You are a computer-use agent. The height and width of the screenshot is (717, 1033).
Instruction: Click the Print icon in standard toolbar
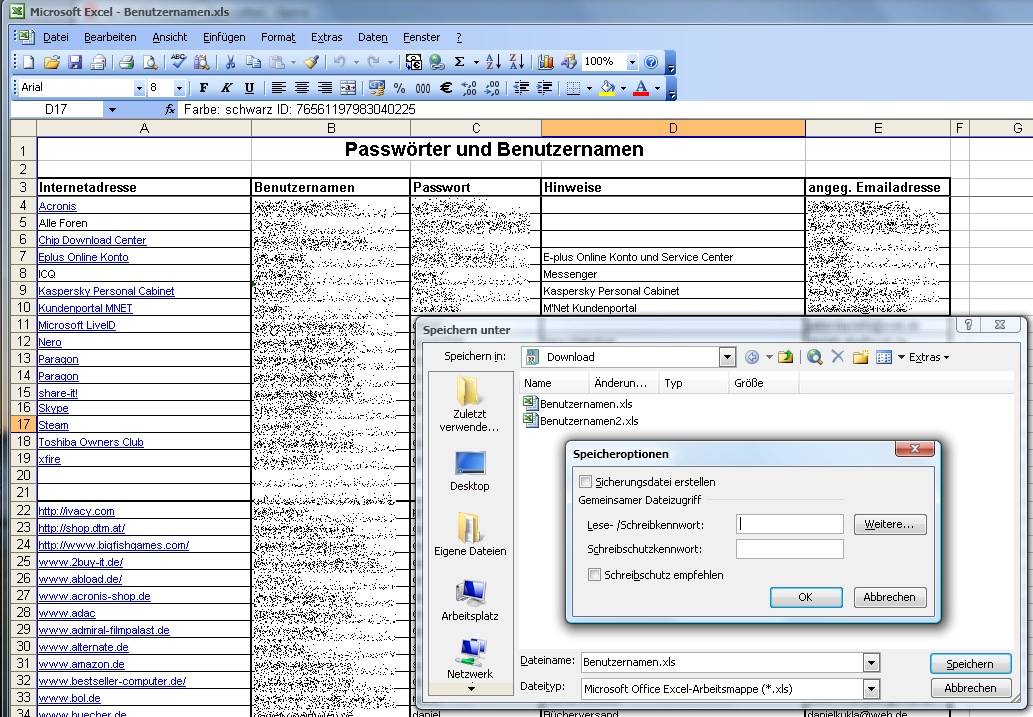(x=126, y=63)
